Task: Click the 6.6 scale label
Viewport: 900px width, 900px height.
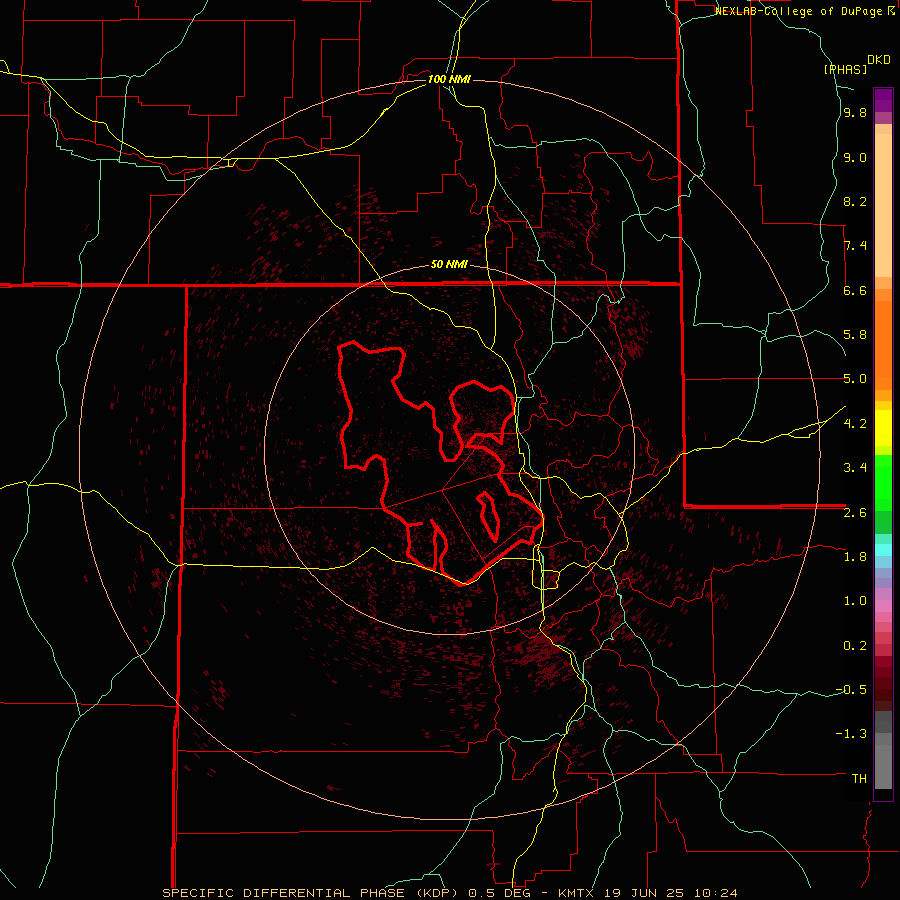Action: point(855,290)
